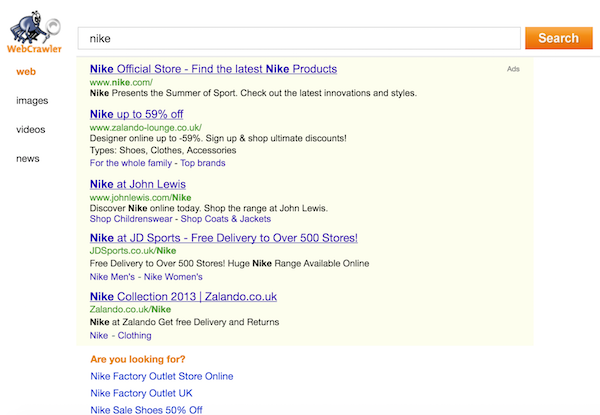Click the Are you looking for? heading
The image size is (600, 415).
tap(138, 359)
